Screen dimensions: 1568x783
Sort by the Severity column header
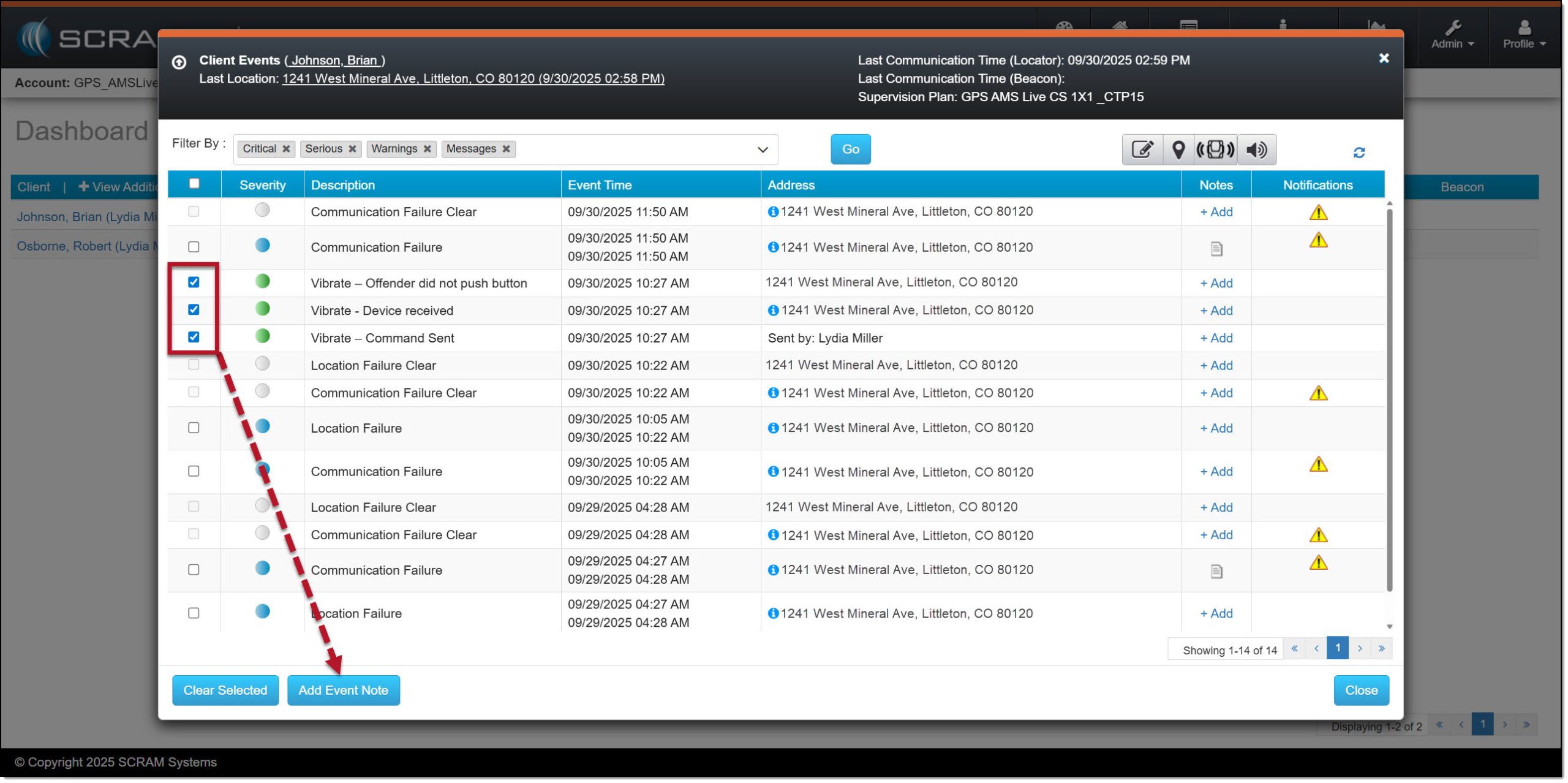[262, 185]
